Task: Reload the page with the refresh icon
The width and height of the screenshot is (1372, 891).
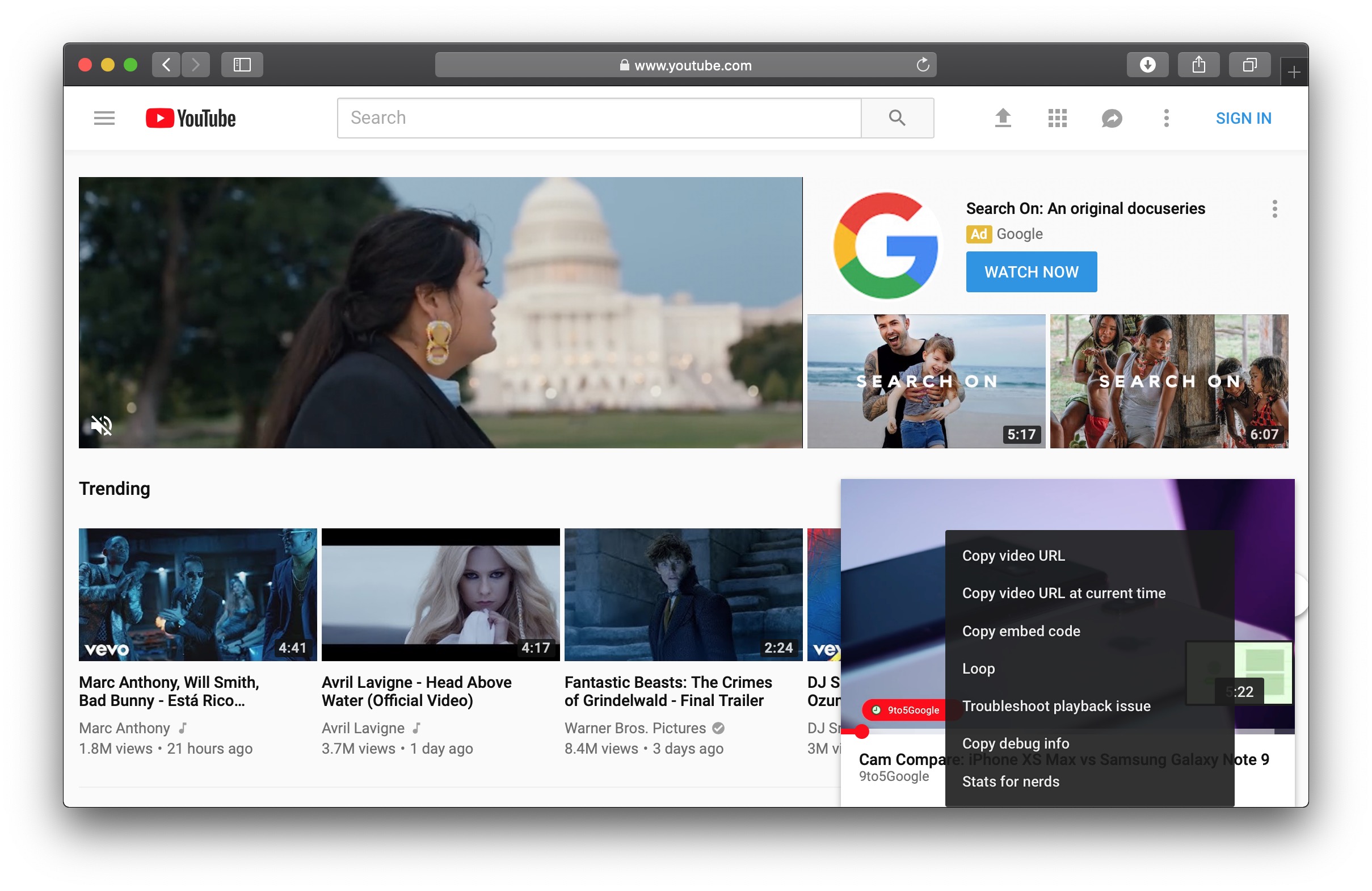Action: 923,65
